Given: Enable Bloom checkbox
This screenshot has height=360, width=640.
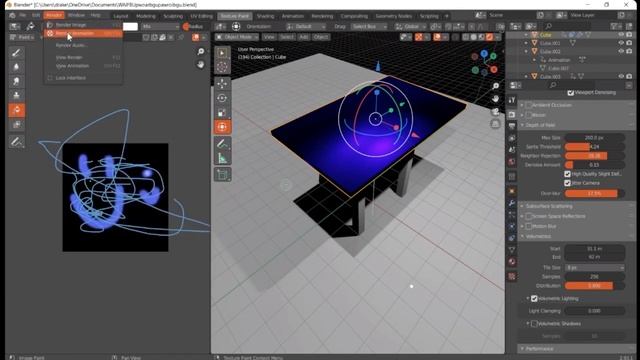Looking at the screenshot, I should pos(529,115).
